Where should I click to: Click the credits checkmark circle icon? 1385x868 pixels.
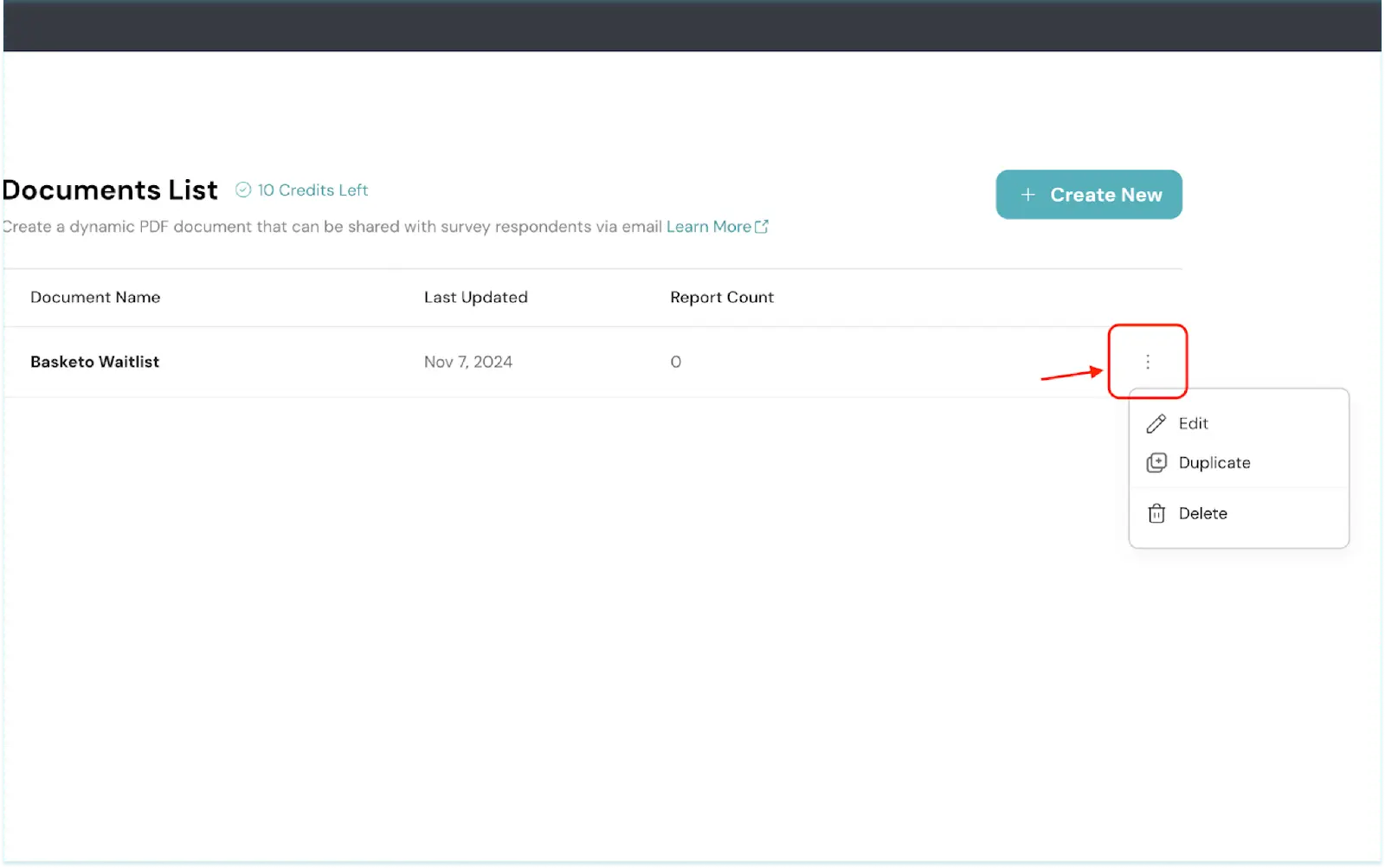coord(243,190)
